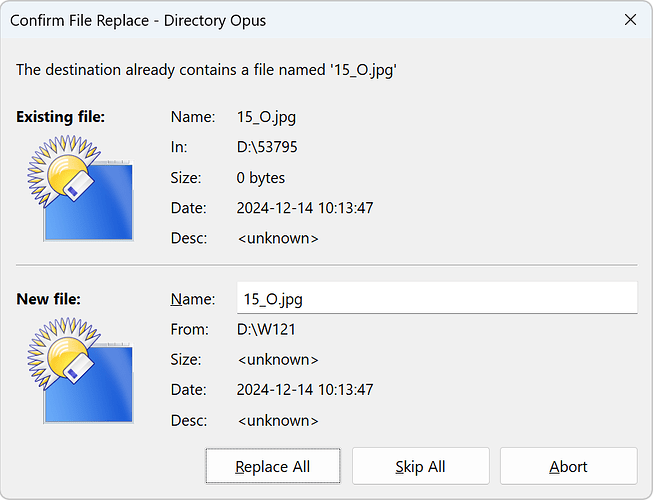Click the new file 'Name:' label

(193, 299)
